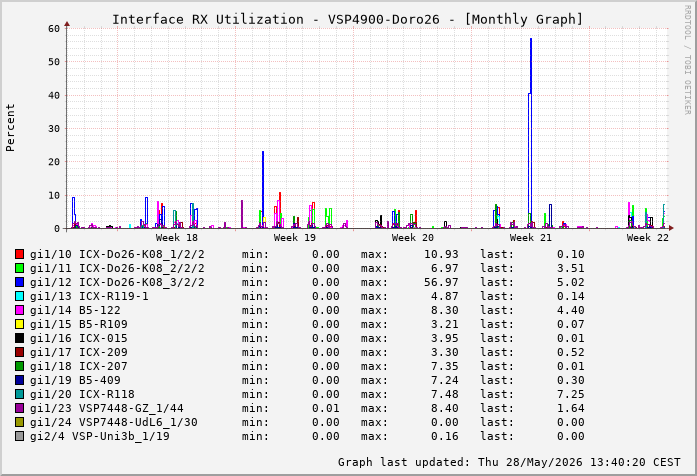
Task: Click the last value 3.51 for gi1/11
Action: point(571,268)
